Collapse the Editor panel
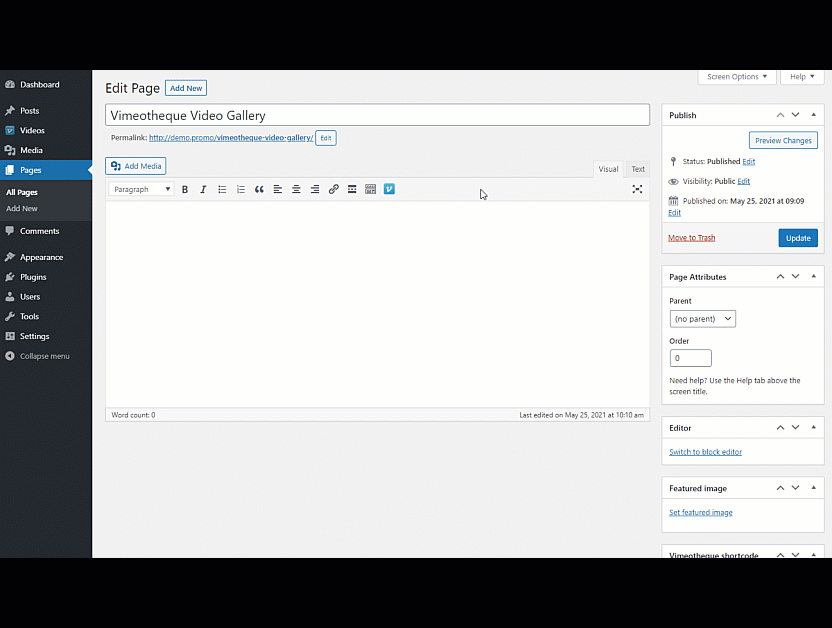Viewport: 832px width, 628px height. [813, 428]
